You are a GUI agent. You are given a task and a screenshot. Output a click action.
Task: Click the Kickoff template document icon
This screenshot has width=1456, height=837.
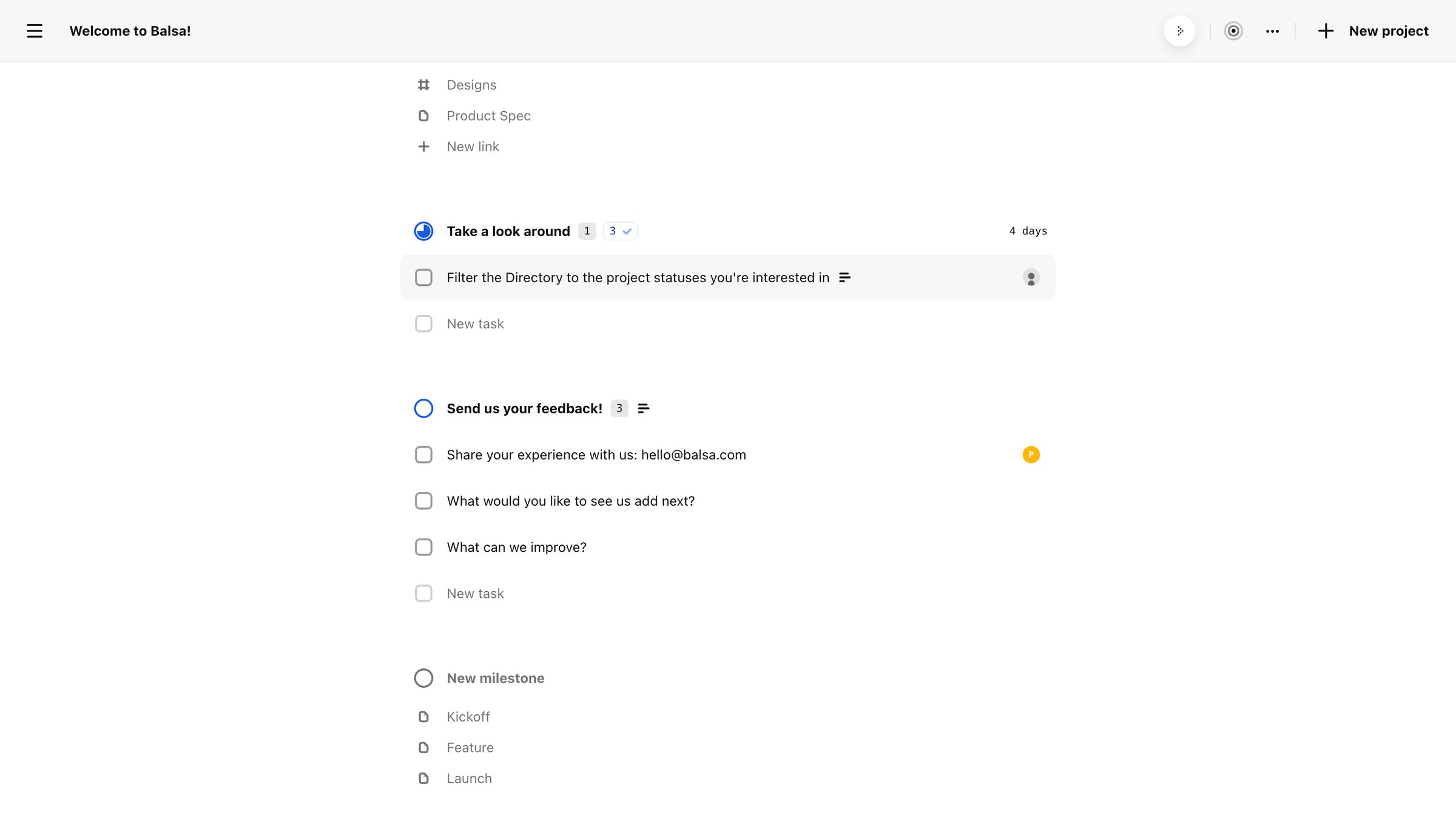pyautogui.click(x=423, y=717)
